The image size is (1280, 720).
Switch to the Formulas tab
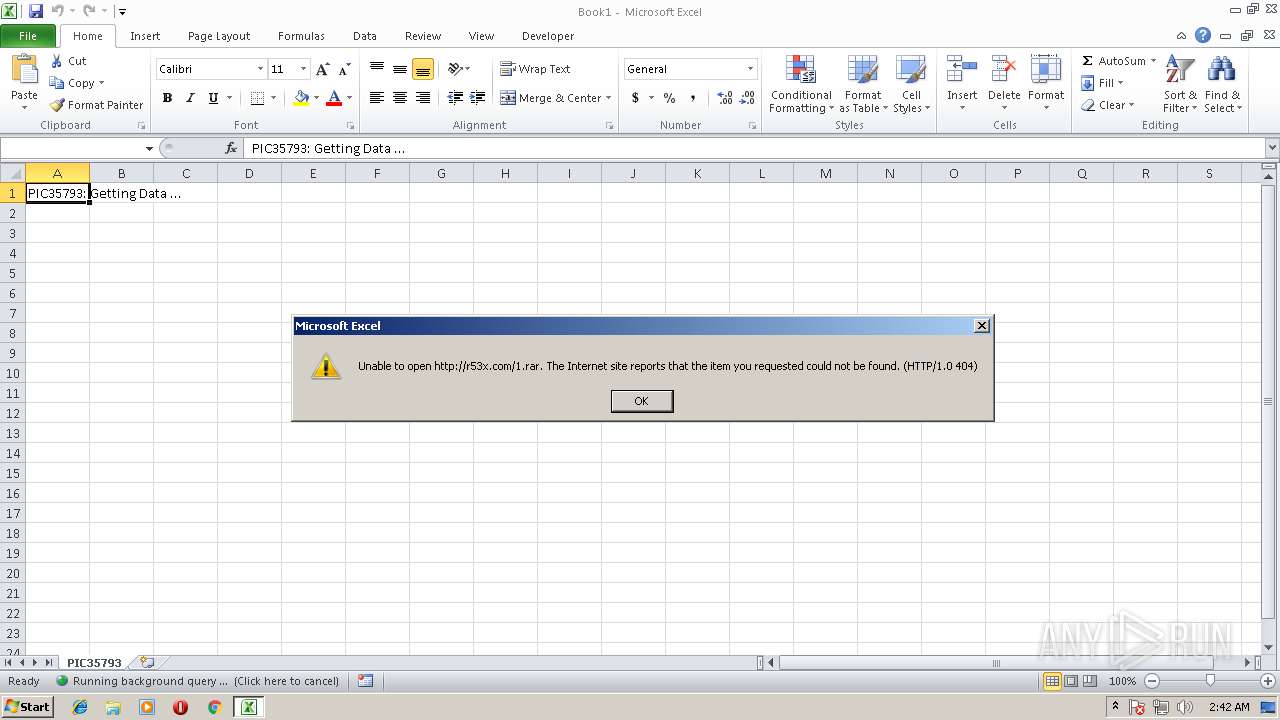301,36
